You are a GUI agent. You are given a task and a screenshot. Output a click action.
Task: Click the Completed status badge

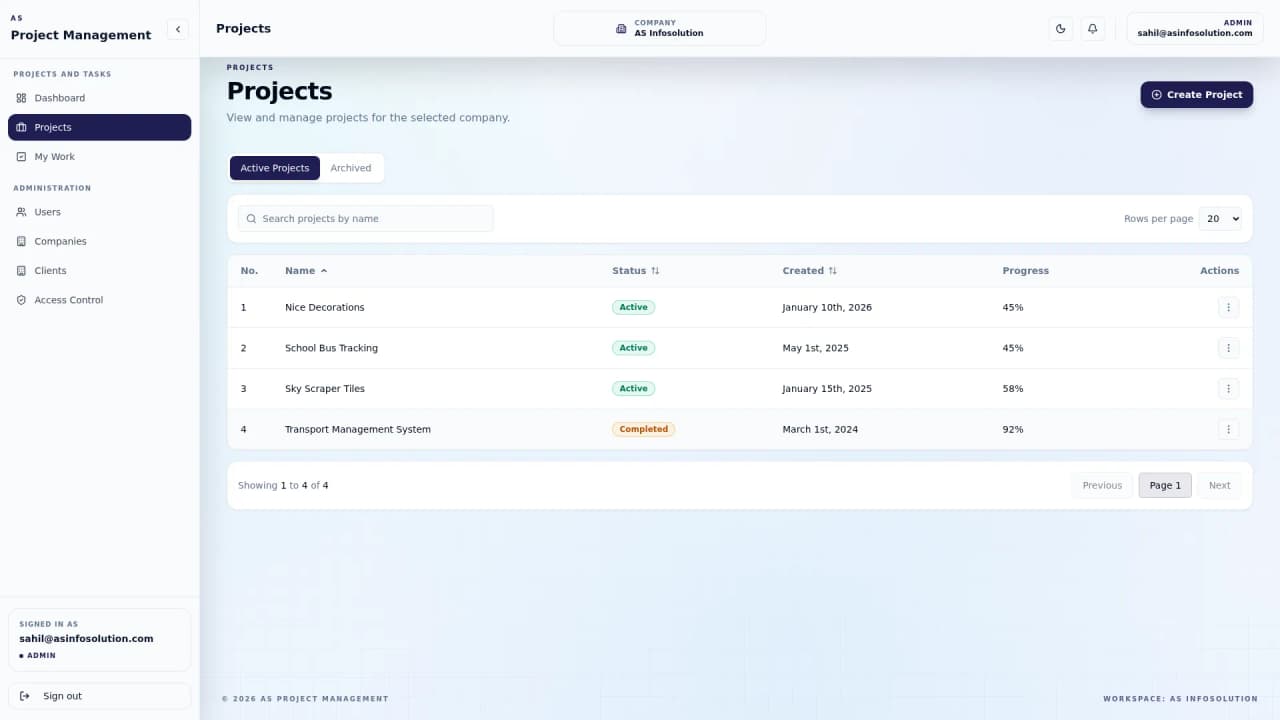click(x=643, y=429)
